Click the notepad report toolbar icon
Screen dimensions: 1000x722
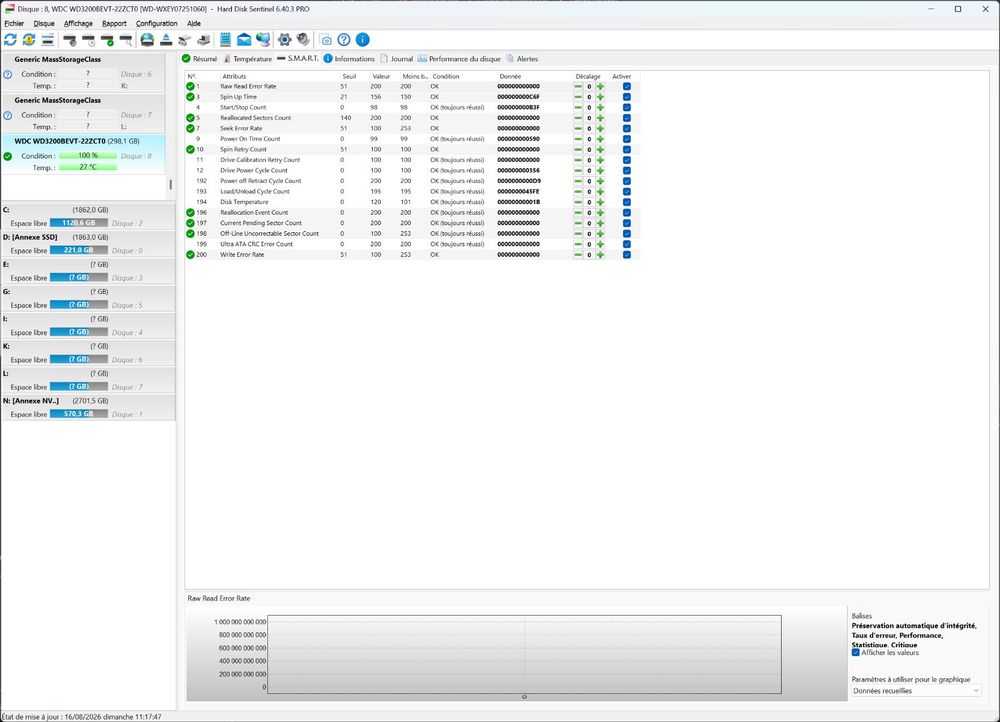coord(225,40)
